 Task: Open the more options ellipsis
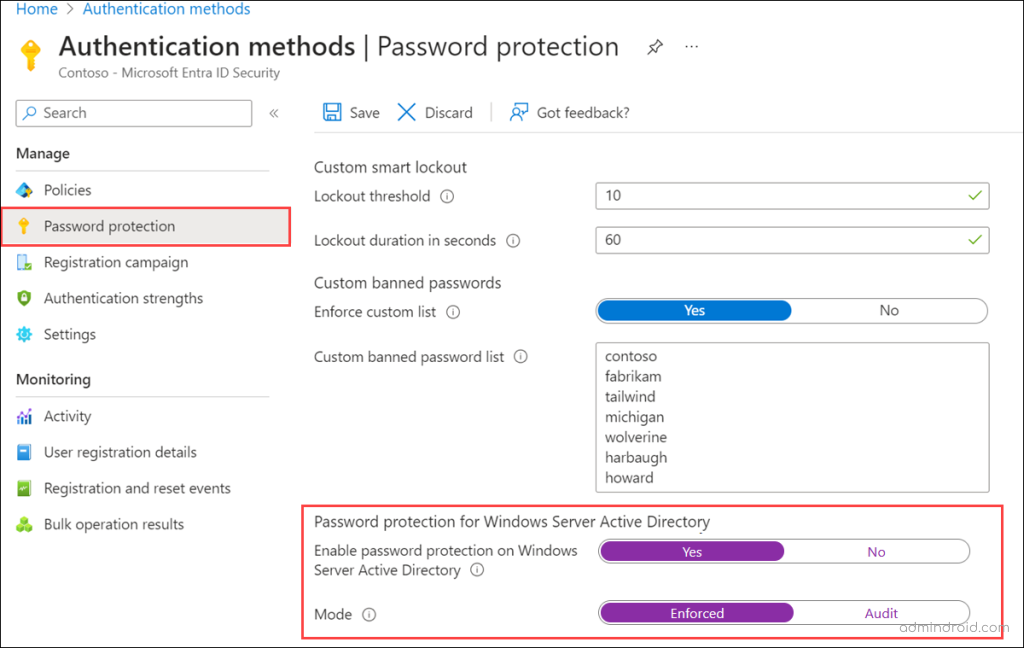click(x=692, y=47)
